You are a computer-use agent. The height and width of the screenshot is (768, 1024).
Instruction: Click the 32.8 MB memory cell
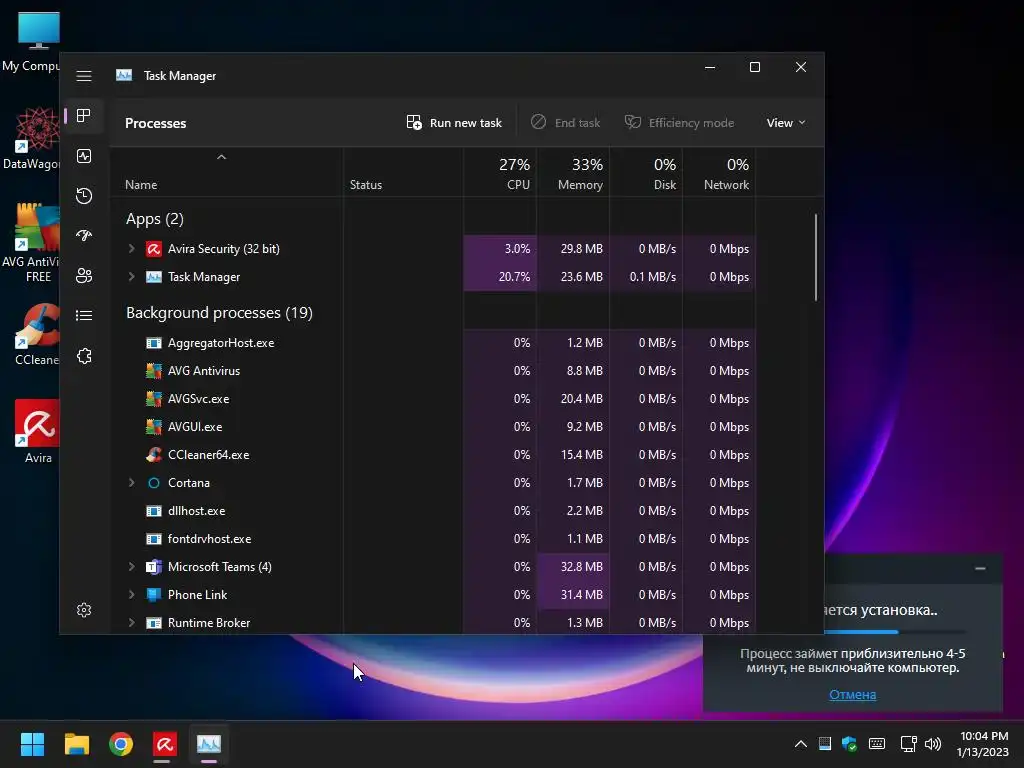point(573,567)
